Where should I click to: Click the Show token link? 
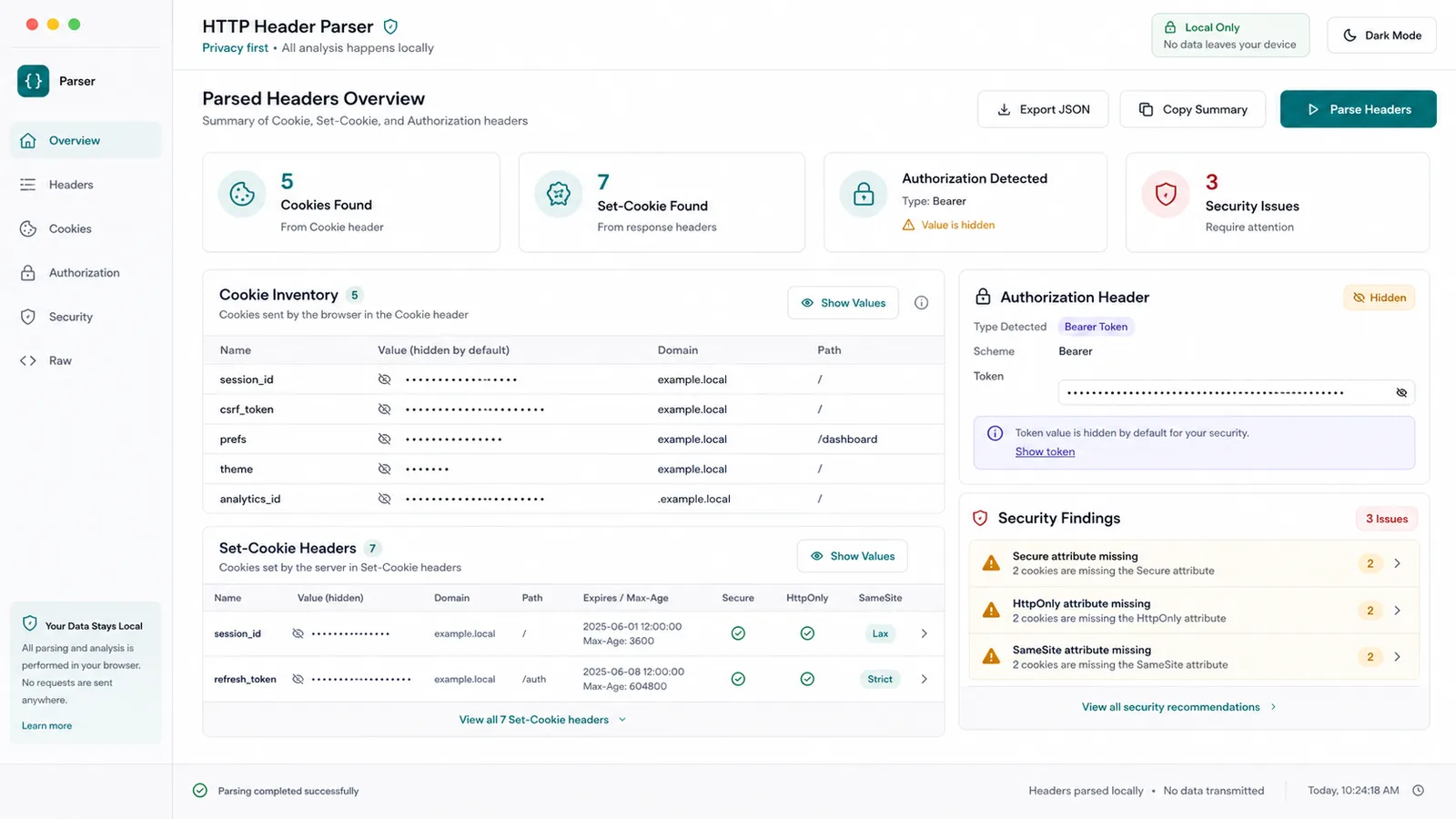tap(1045, 452)
